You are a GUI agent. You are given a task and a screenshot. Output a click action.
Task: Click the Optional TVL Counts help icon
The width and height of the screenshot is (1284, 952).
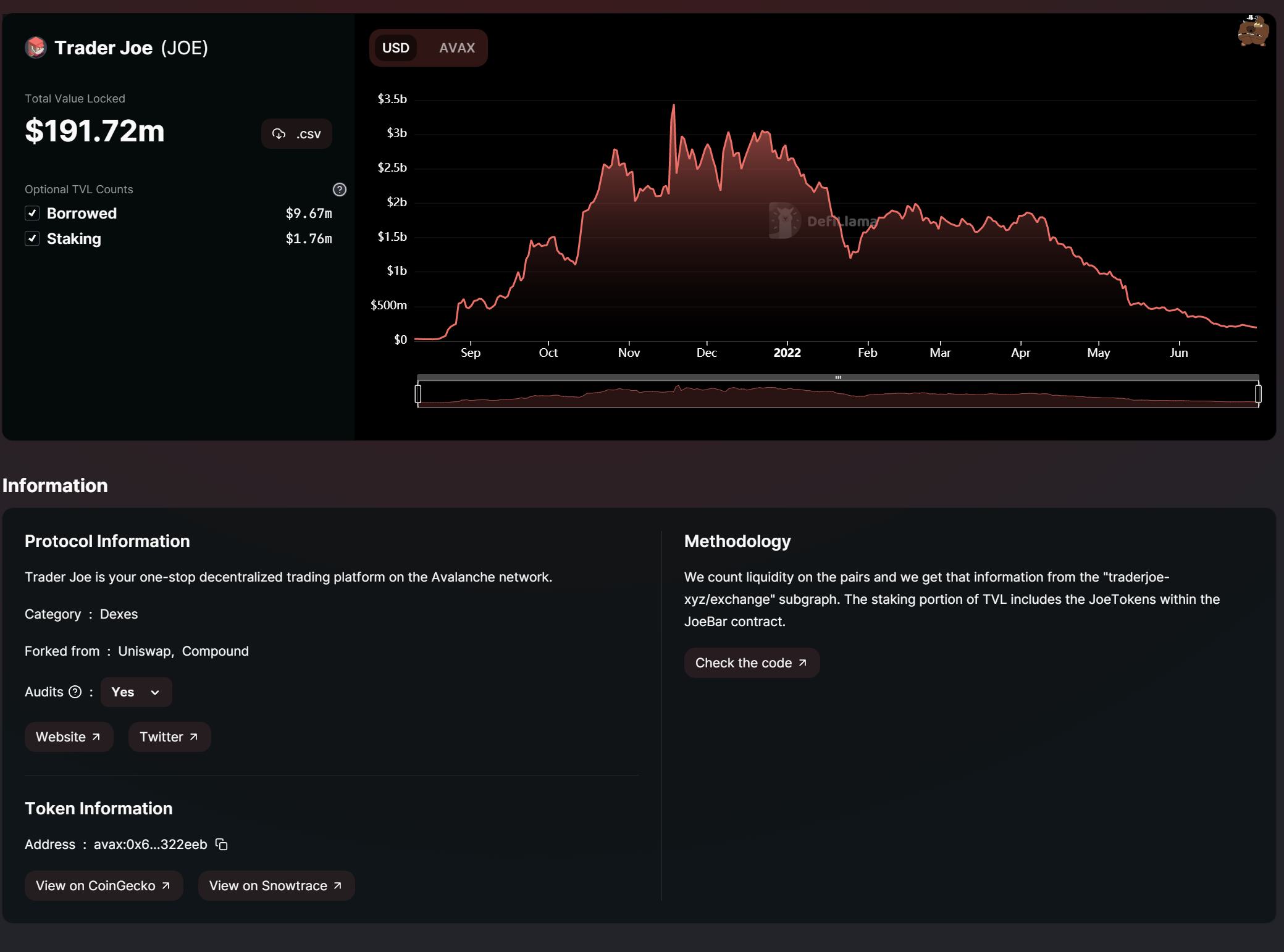(x=339, y=190)
